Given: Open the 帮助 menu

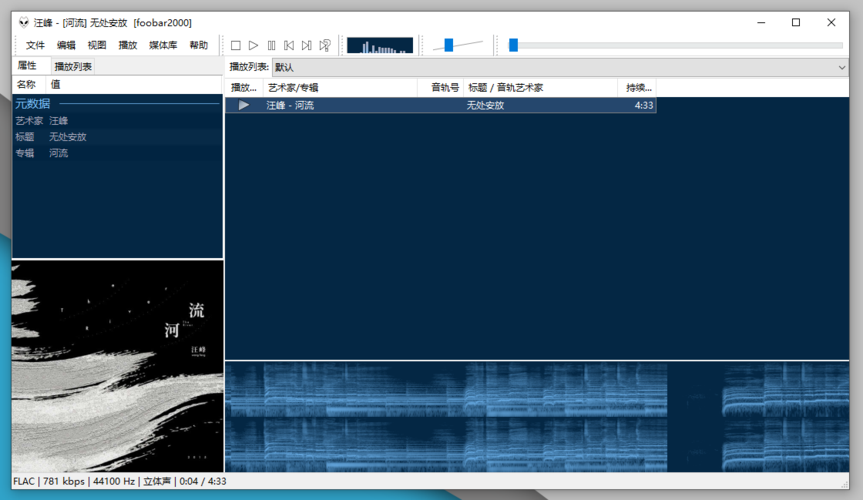Looking at the screenshot, I should (199, 45).
